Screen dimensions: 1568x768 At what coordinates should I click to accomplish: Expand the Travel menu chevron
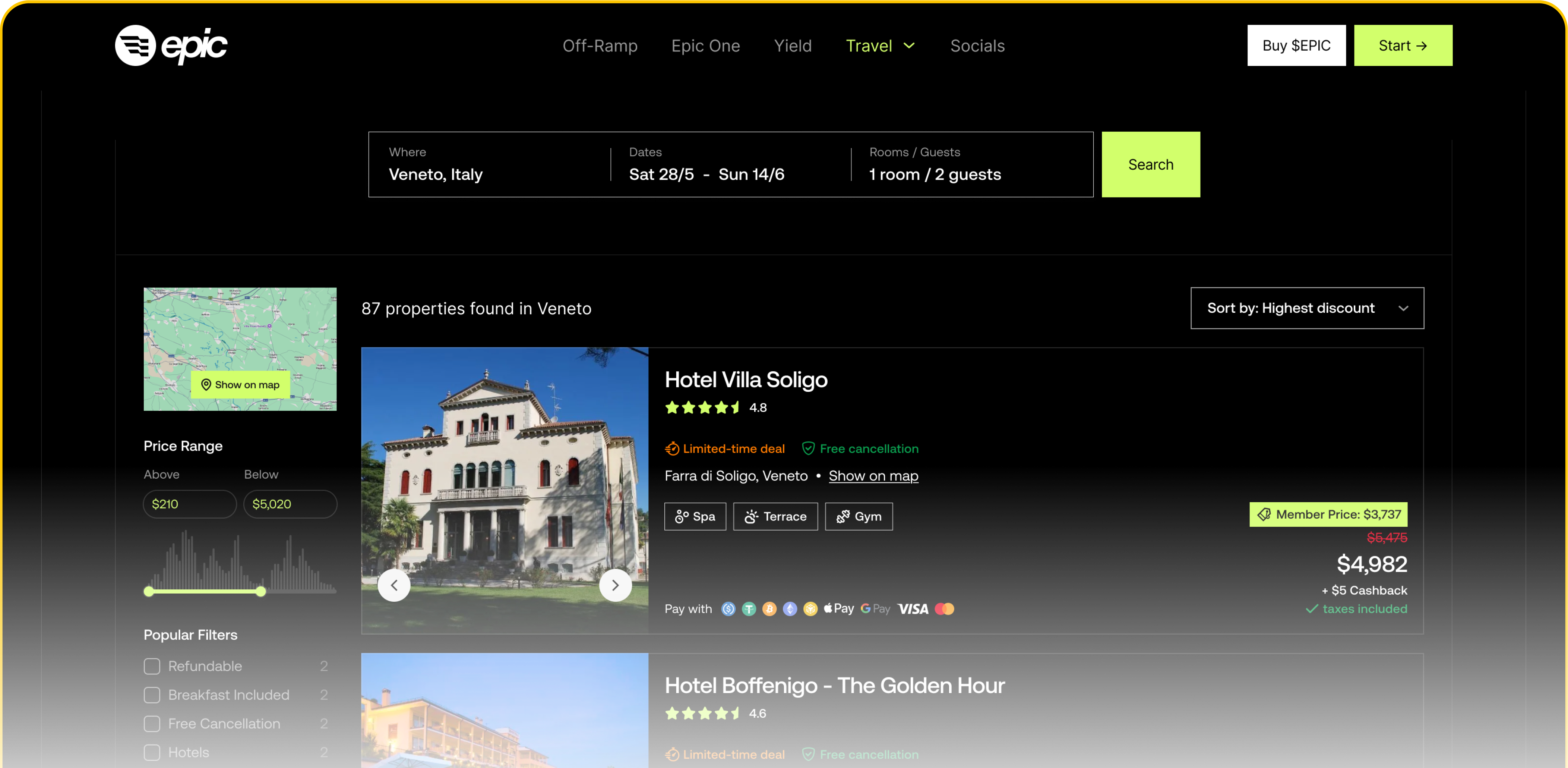click(x=909, y=46)
